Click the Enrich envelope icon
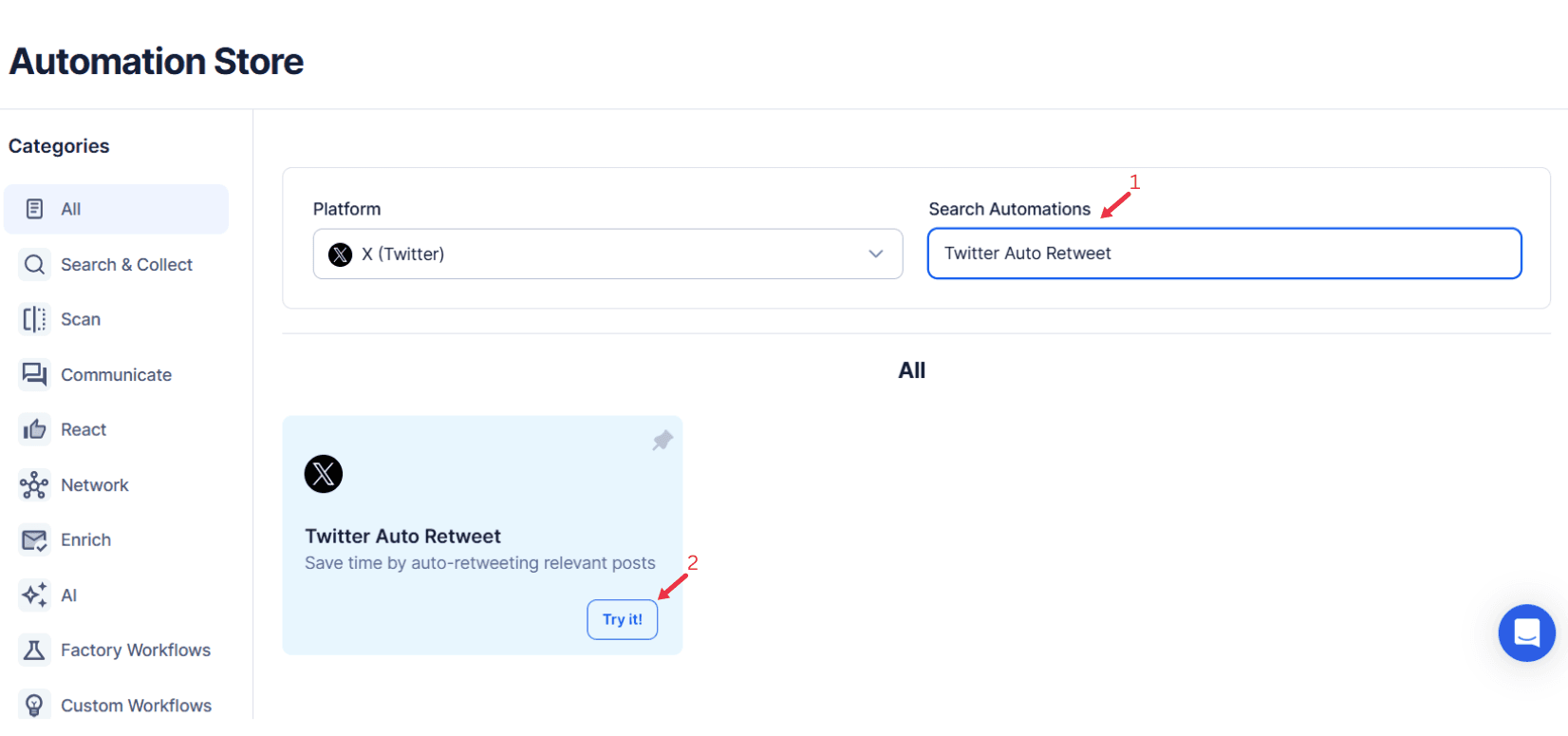Screen dimensions: 1568x736 click(34, 539)
